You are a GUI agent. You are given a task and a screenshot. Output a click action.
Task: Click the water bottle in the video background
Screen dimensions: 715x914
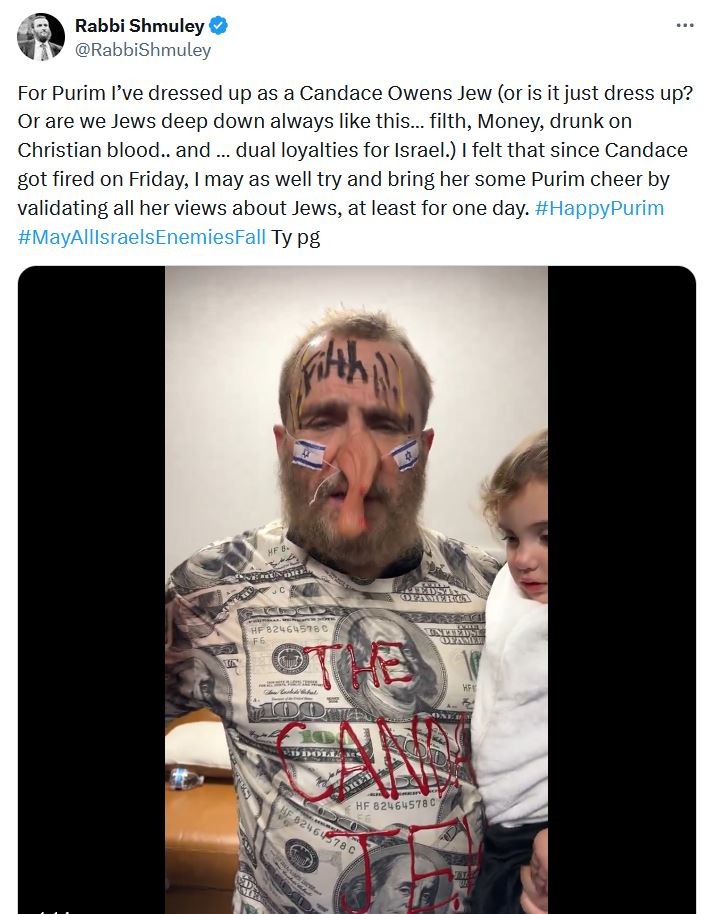coord(185,778)
